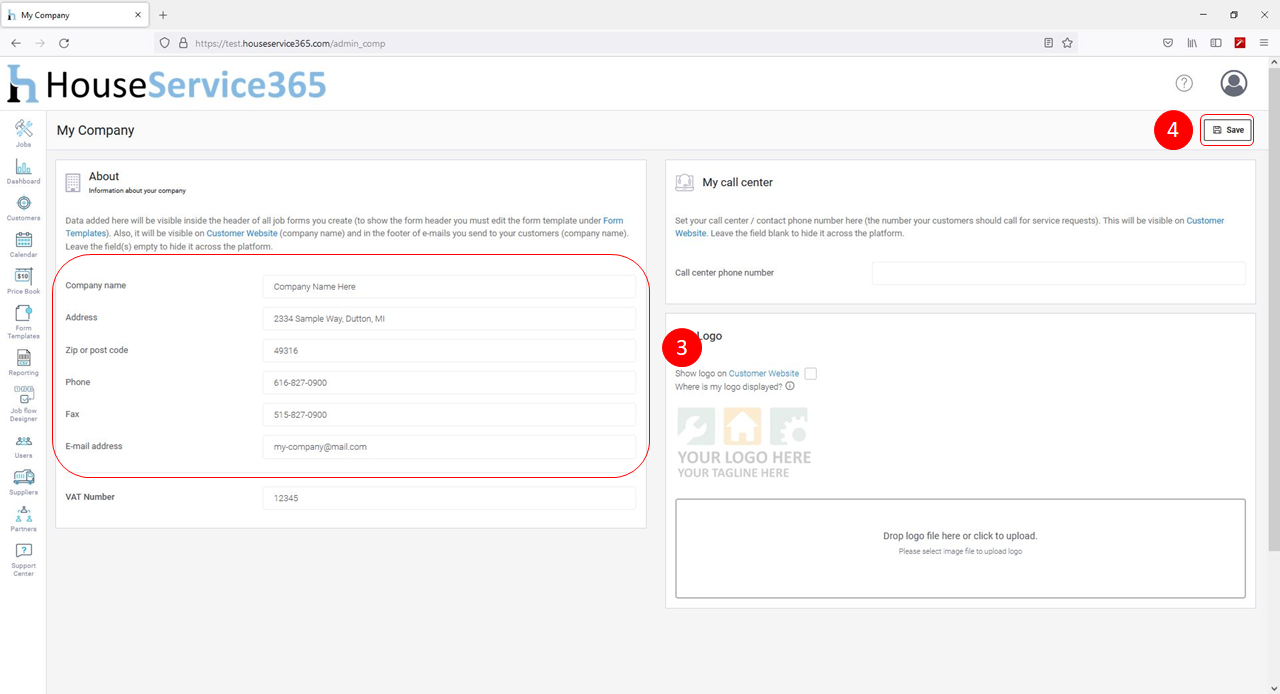Click the Save to Pocket toolbar icon
This screenshot has width=1280, height=694.
coord(1168,43)
